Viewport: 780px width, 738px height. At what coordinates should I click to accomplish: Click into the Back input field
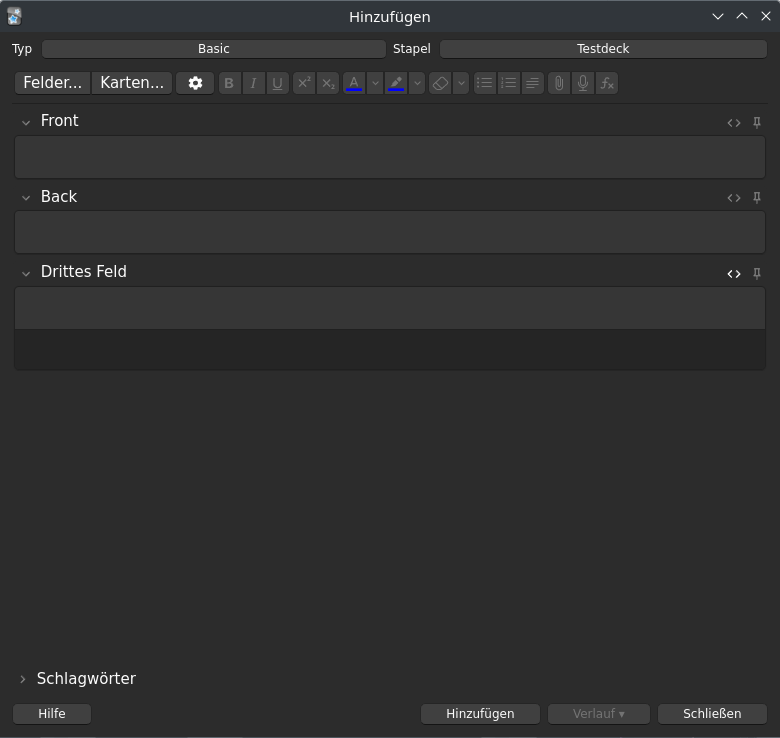click(x=390, y=232)
